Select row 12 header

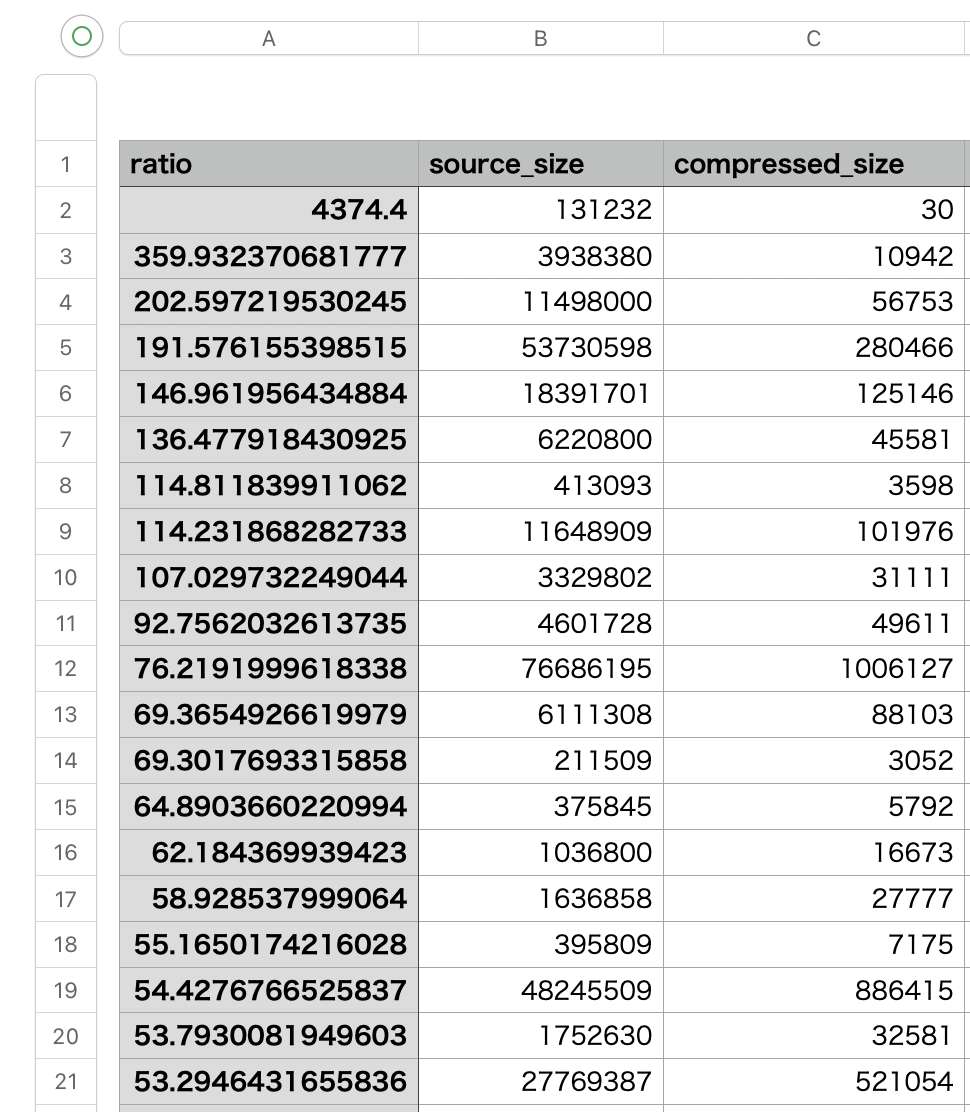pos(66,668)
